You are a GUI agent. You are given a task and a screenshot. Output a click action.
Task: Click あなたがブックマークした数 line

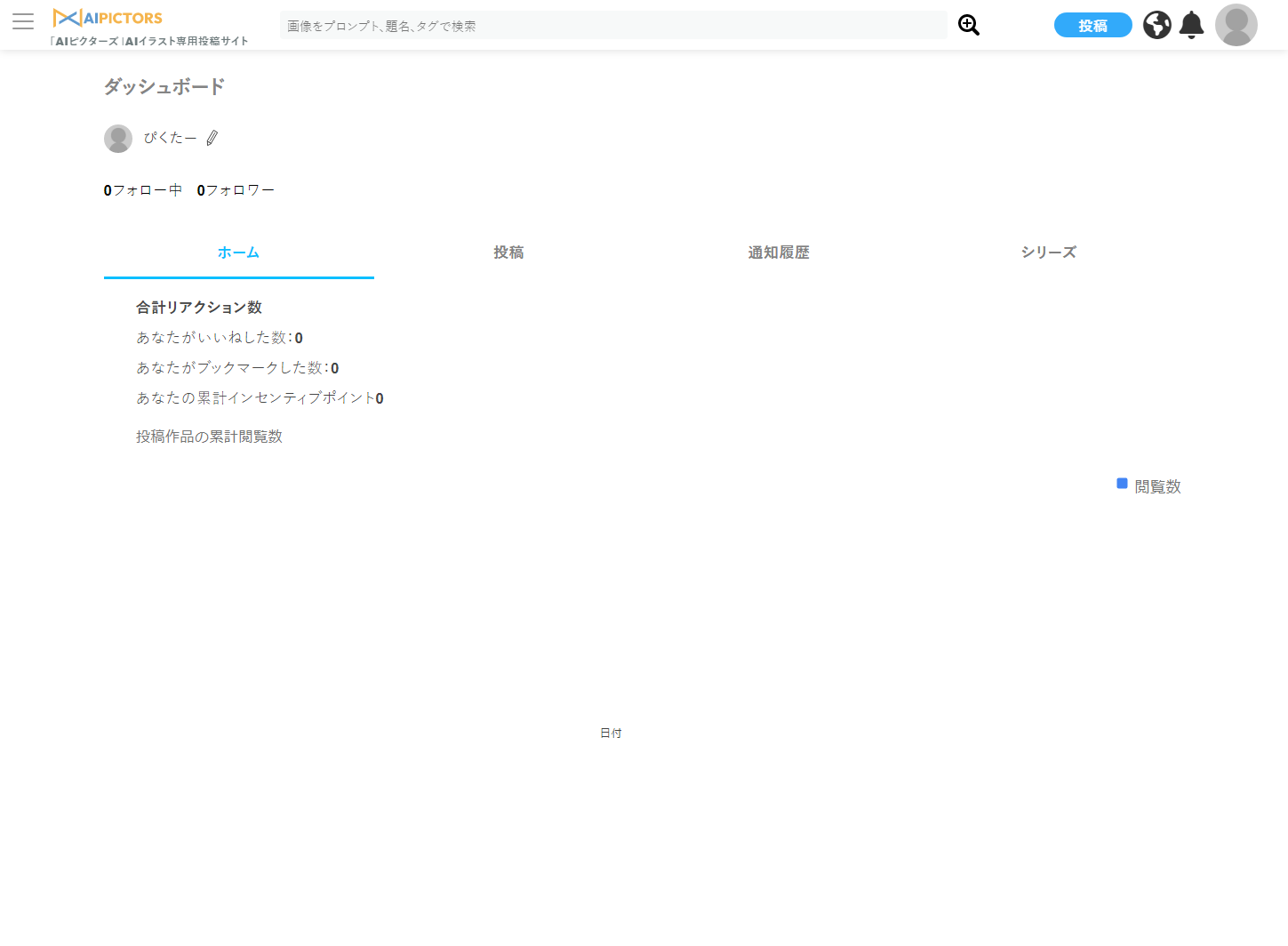point(237,368)
